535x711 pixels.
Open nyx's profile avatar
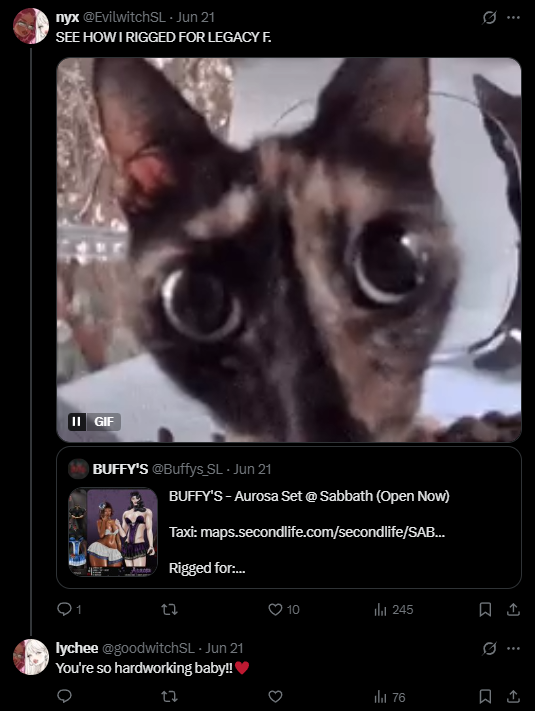click(31, 26)
